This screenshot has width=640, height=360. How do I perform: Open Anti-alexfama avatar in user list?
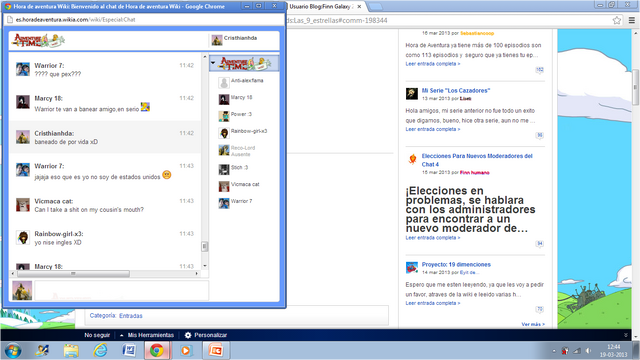point(224,83)
